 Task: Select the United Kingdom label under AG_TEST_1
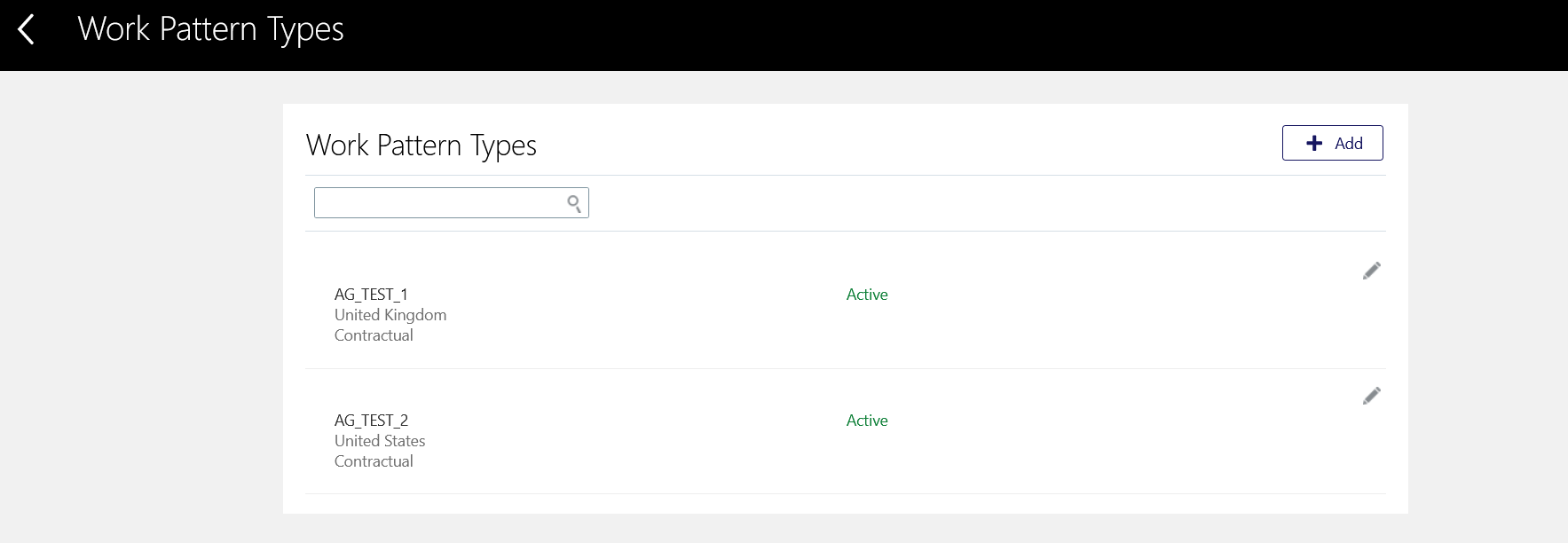click(390, 314)
